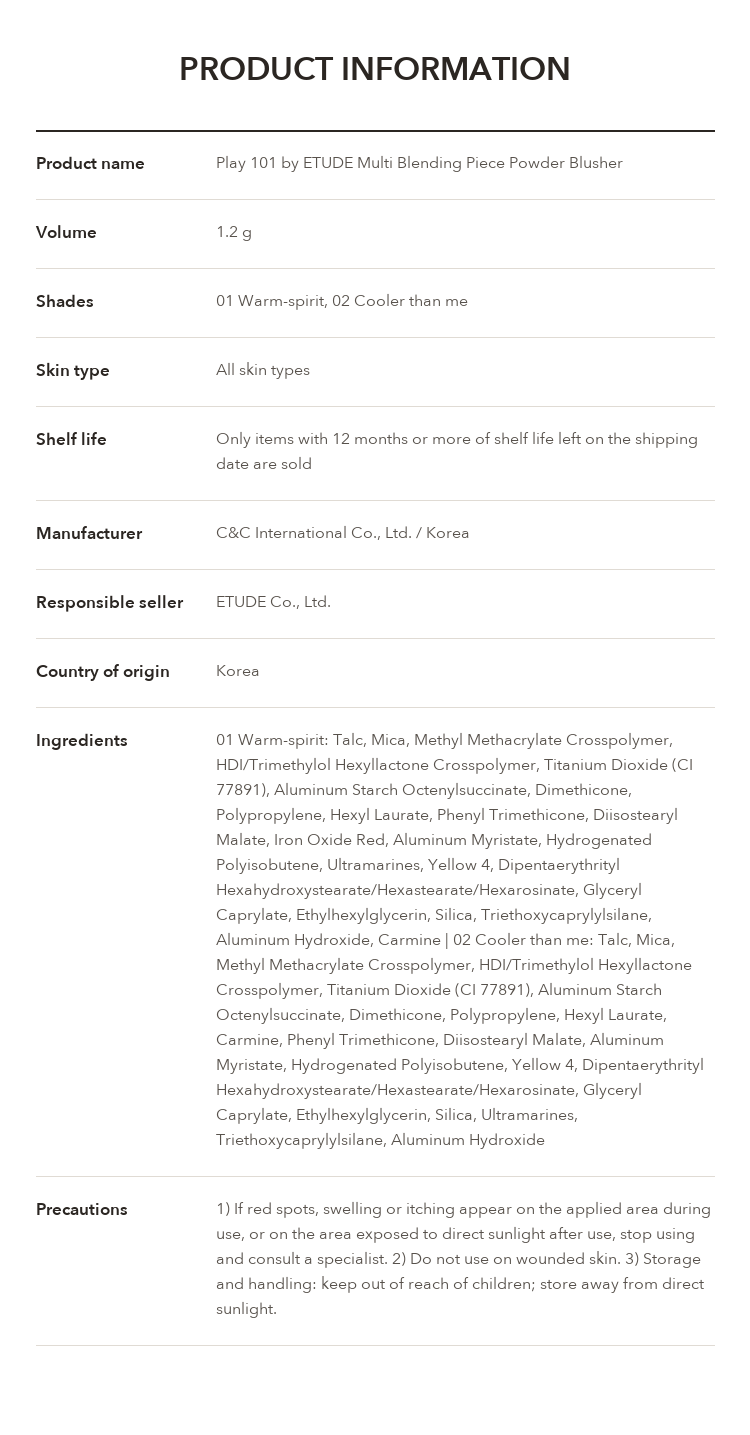Select the Manufacturer label
The width and height of the screenshot is (750, 1435).
[x=89, y=533]
